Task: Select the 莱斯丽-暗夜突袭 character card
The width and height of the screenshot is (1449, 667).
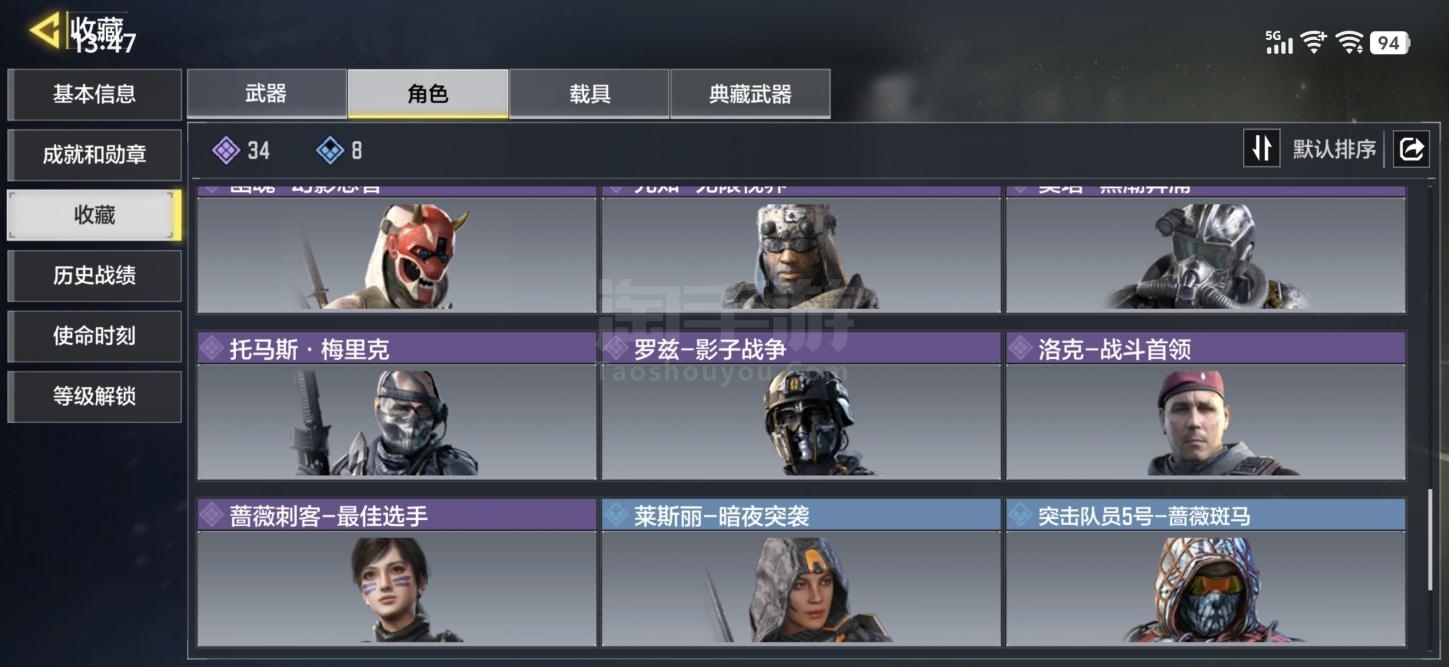Action: coord(801,572)
